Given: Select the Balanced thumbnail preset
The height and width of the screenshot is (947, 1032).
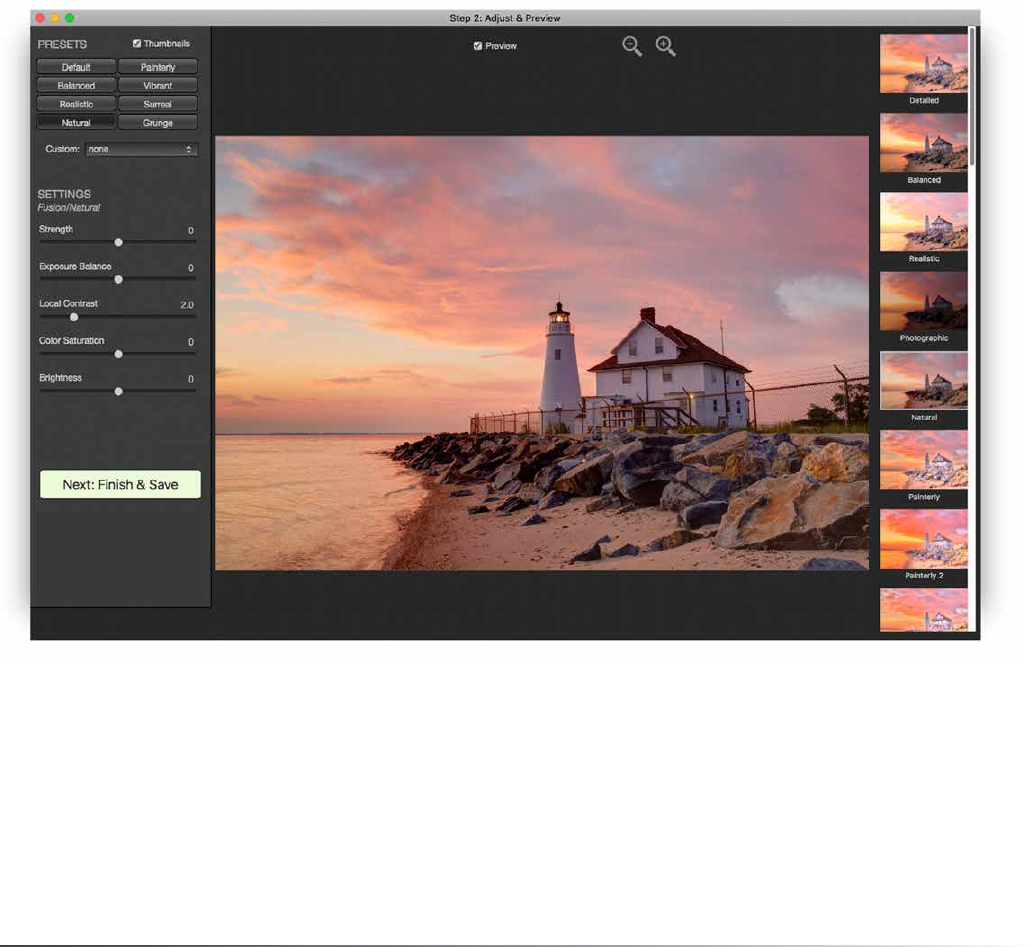Looking at the screenshot, I should tap(923, 143).
